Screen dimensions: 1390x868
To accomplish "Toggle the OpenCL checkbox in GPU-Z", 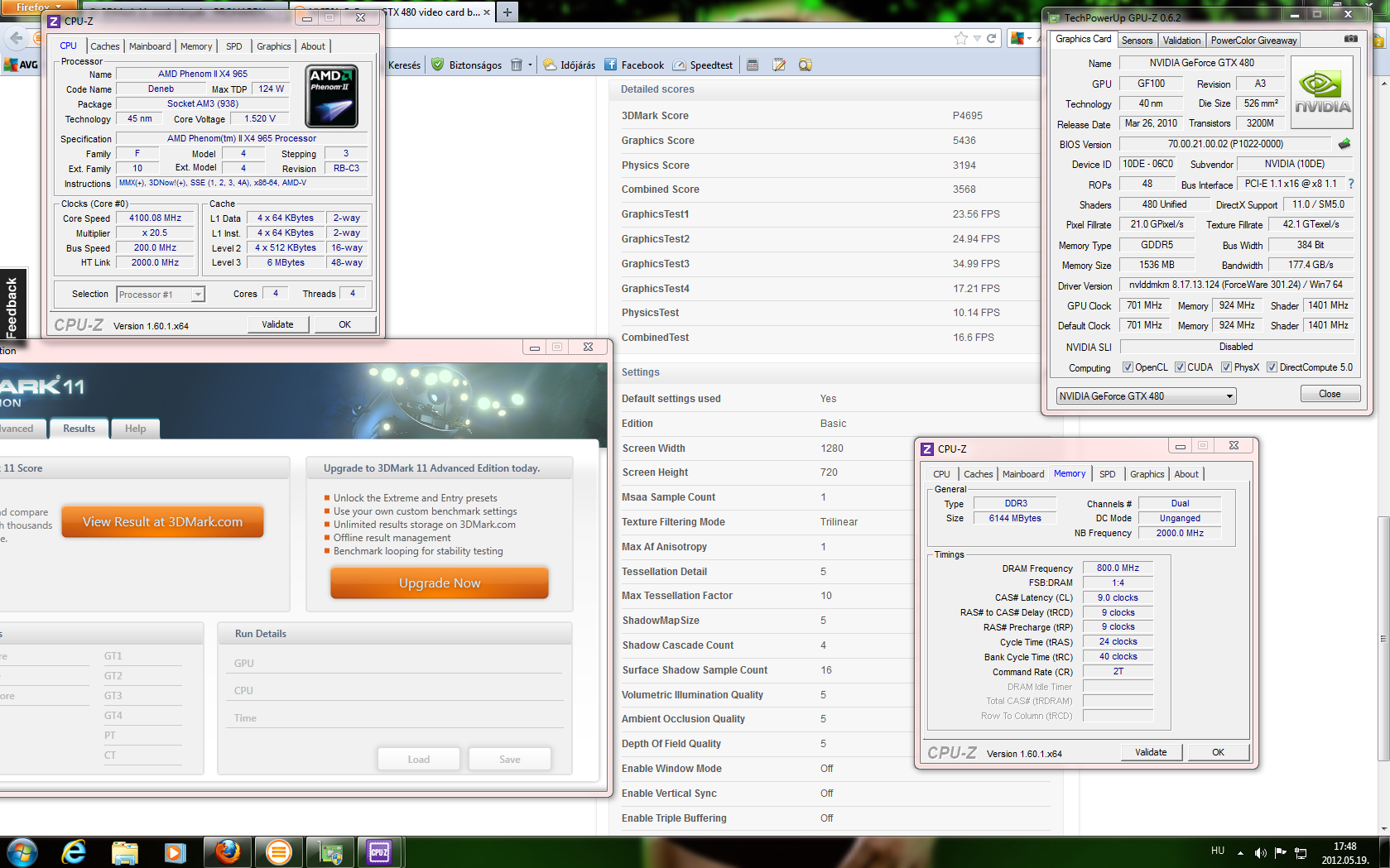I will pyautogui.click(x=1128, y=367).
